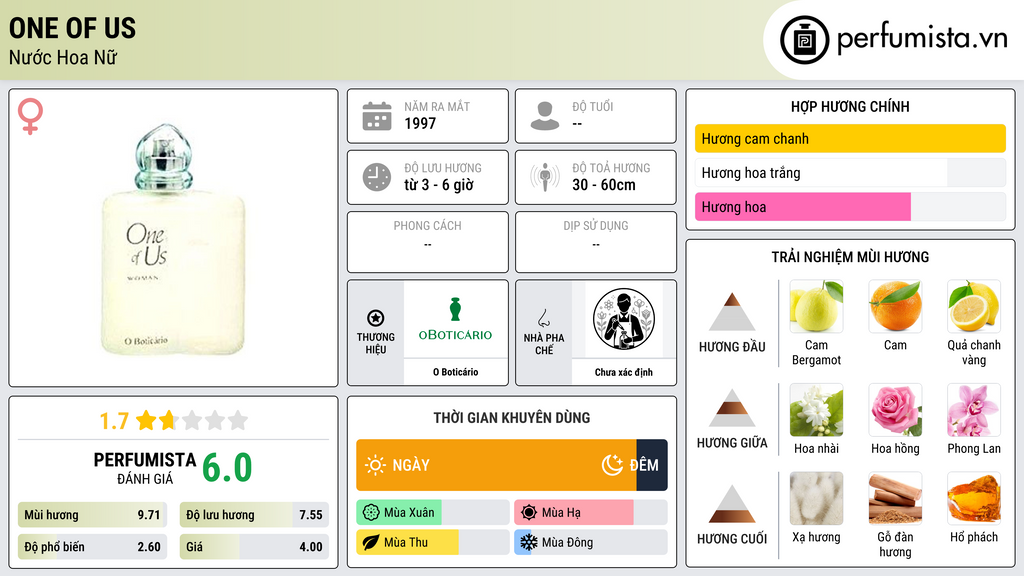Select the Xạ hương musk image
Viewport: 1024px width, 576px height.
pos(816,499)
